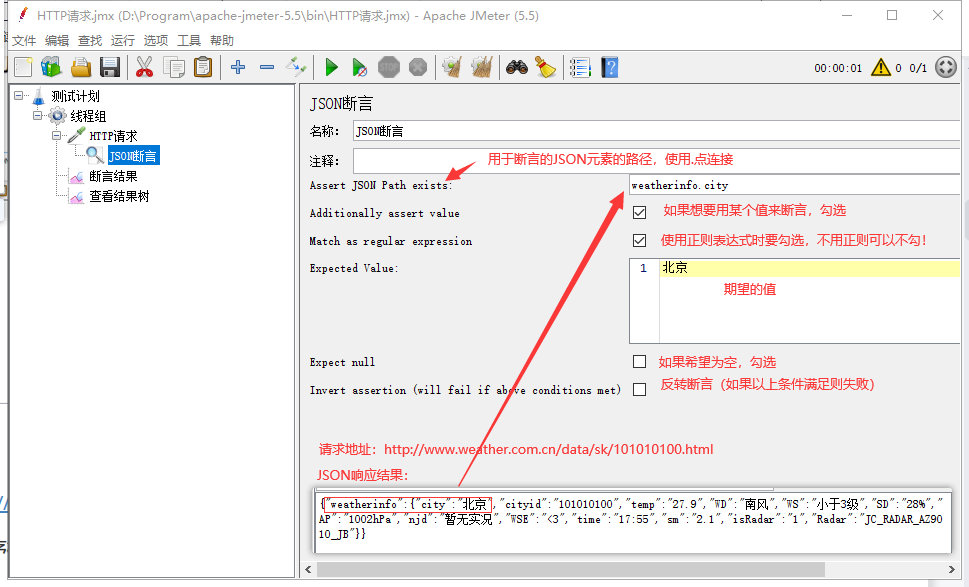Click the Clear All brooms icon

(482, 67)
